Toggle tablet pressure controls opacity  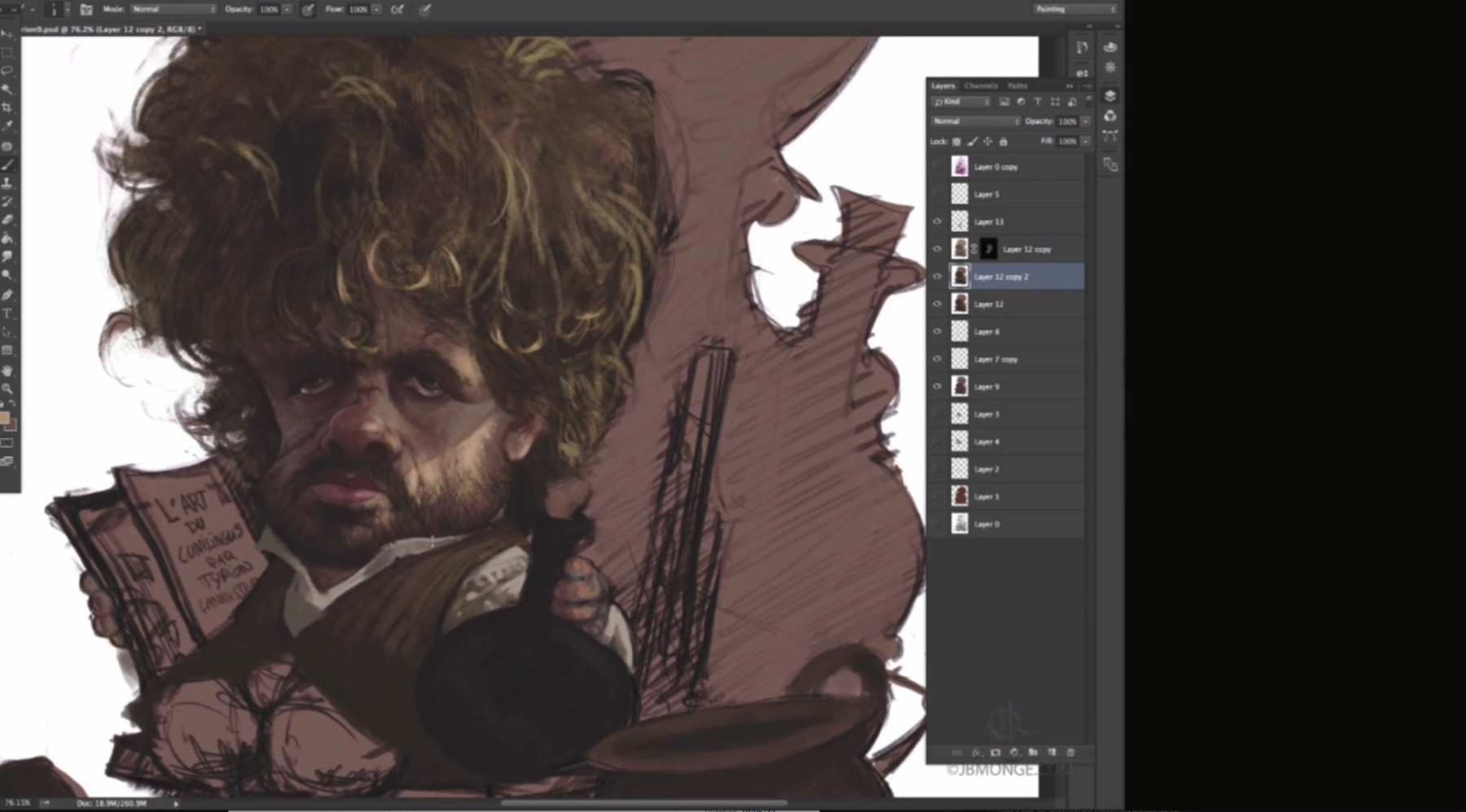308,10
